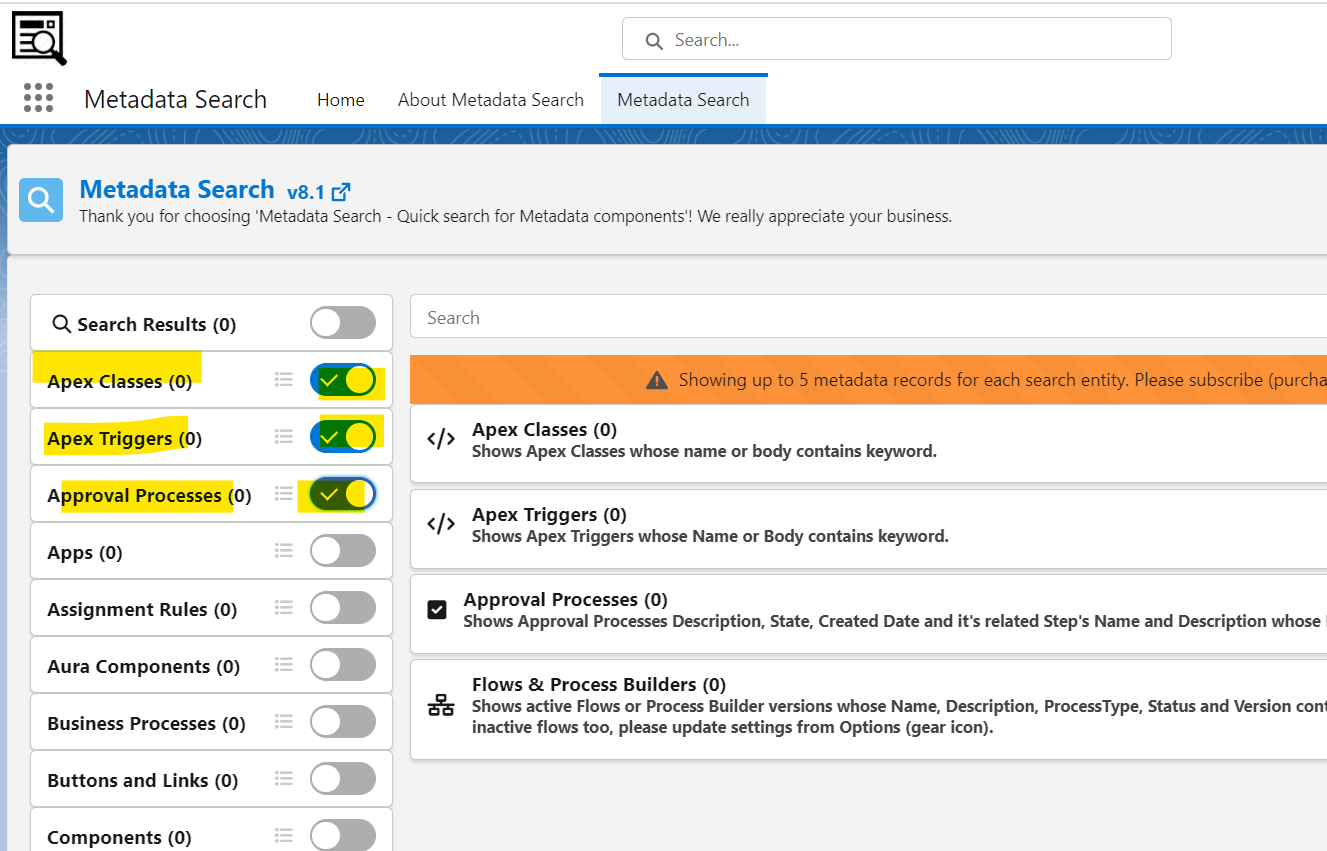This screenshot has height=851, width=1327.
Task: Select Apex Triggers (0) in sidebar
Action: click(x=125, y=438)
